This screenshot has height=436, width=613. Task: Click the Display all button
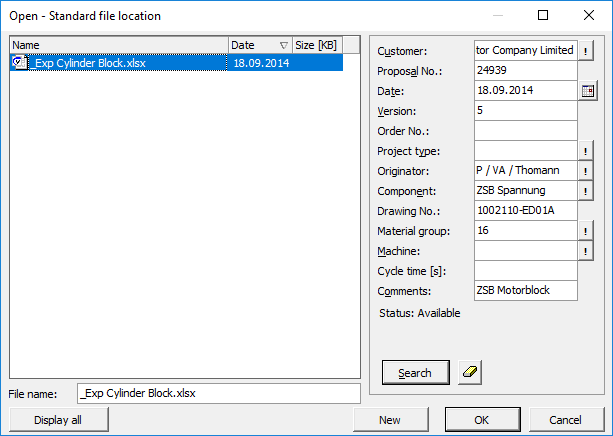(57, 420)
